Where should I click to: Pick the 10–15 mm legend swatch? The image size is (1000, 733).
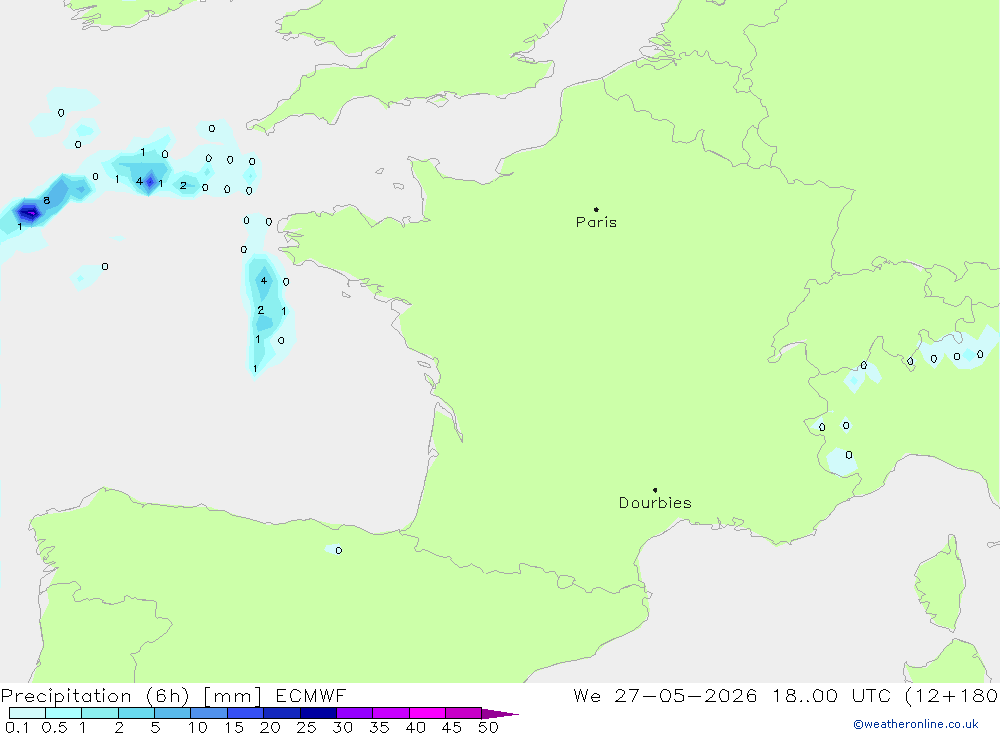click(209, 713)
